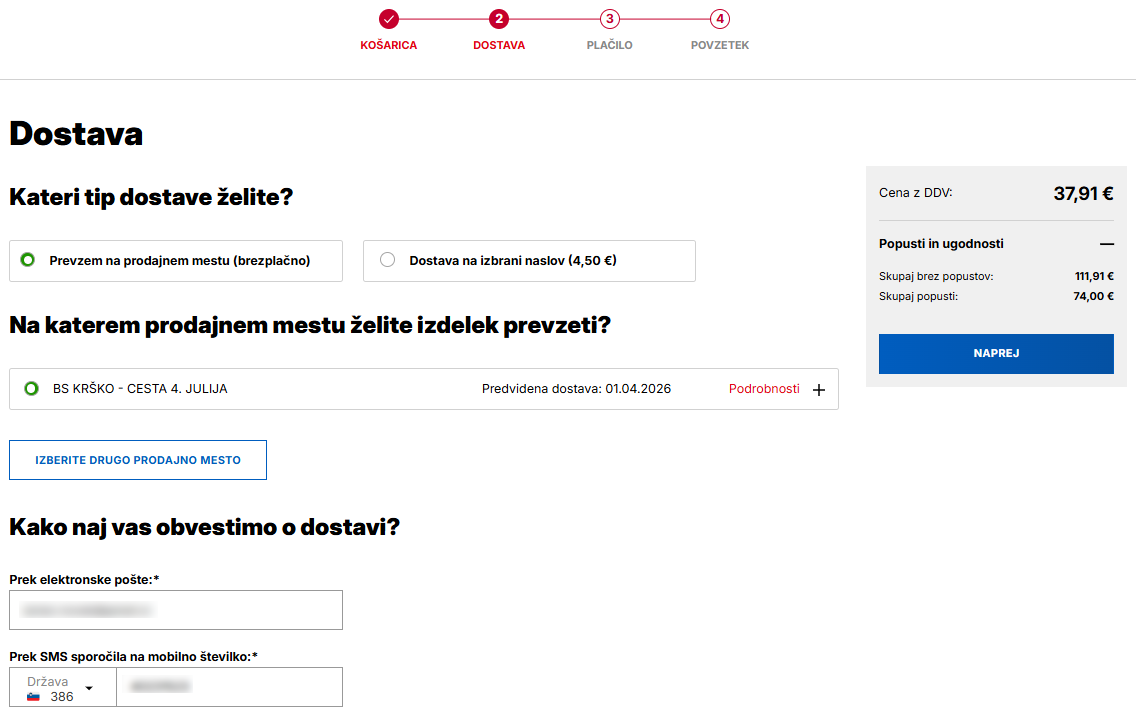Click the NAPREJ button
This screenshot has width=1136, height=722.
tap(995, 353)
